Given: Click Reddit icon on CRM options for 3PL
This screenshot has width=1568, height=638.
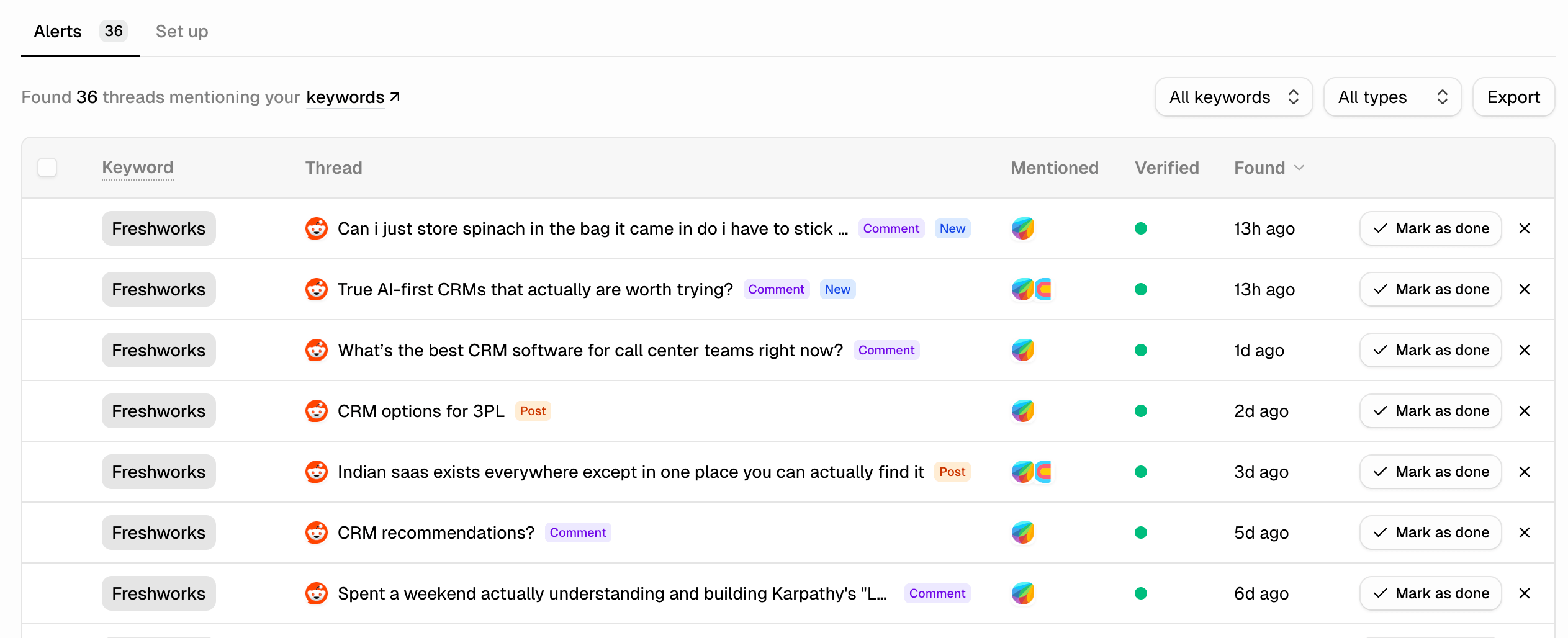Looking at the screenshot, I should pyautogui.click(x=317, y=411).
